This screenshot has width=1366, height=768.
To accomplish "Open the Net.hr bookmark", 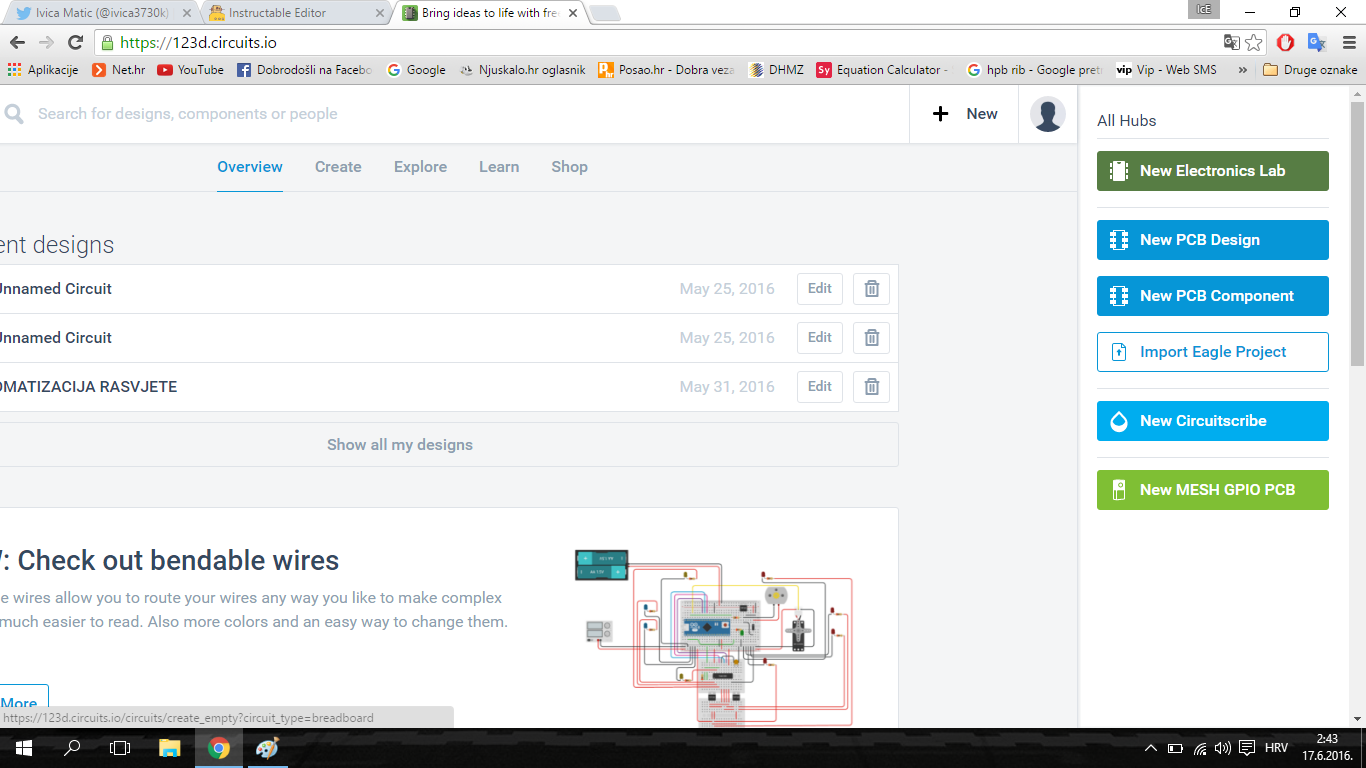I will [x=118, y=70].
